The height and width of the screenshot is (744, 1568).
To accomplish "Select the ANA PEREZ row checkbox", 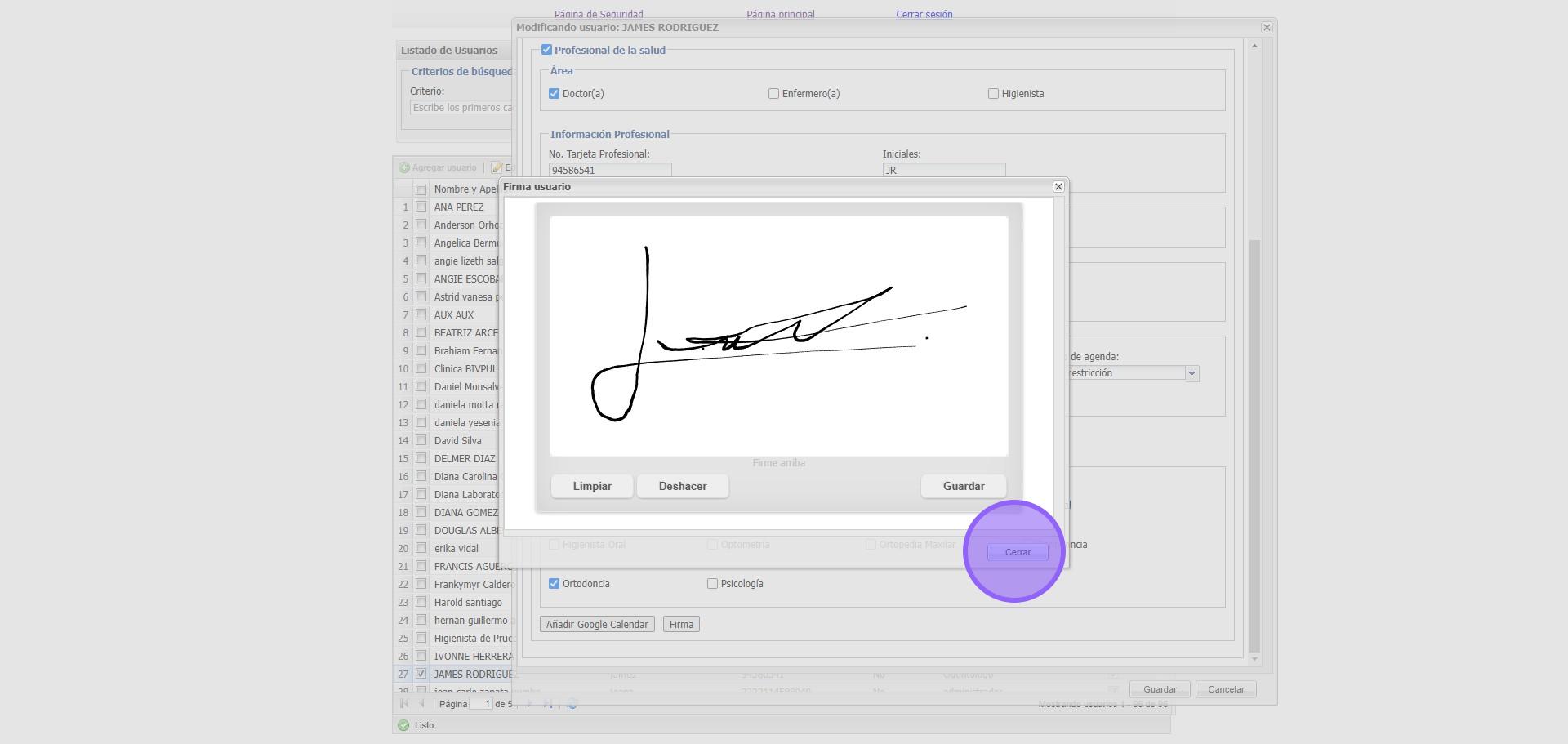I will (421, 207).
